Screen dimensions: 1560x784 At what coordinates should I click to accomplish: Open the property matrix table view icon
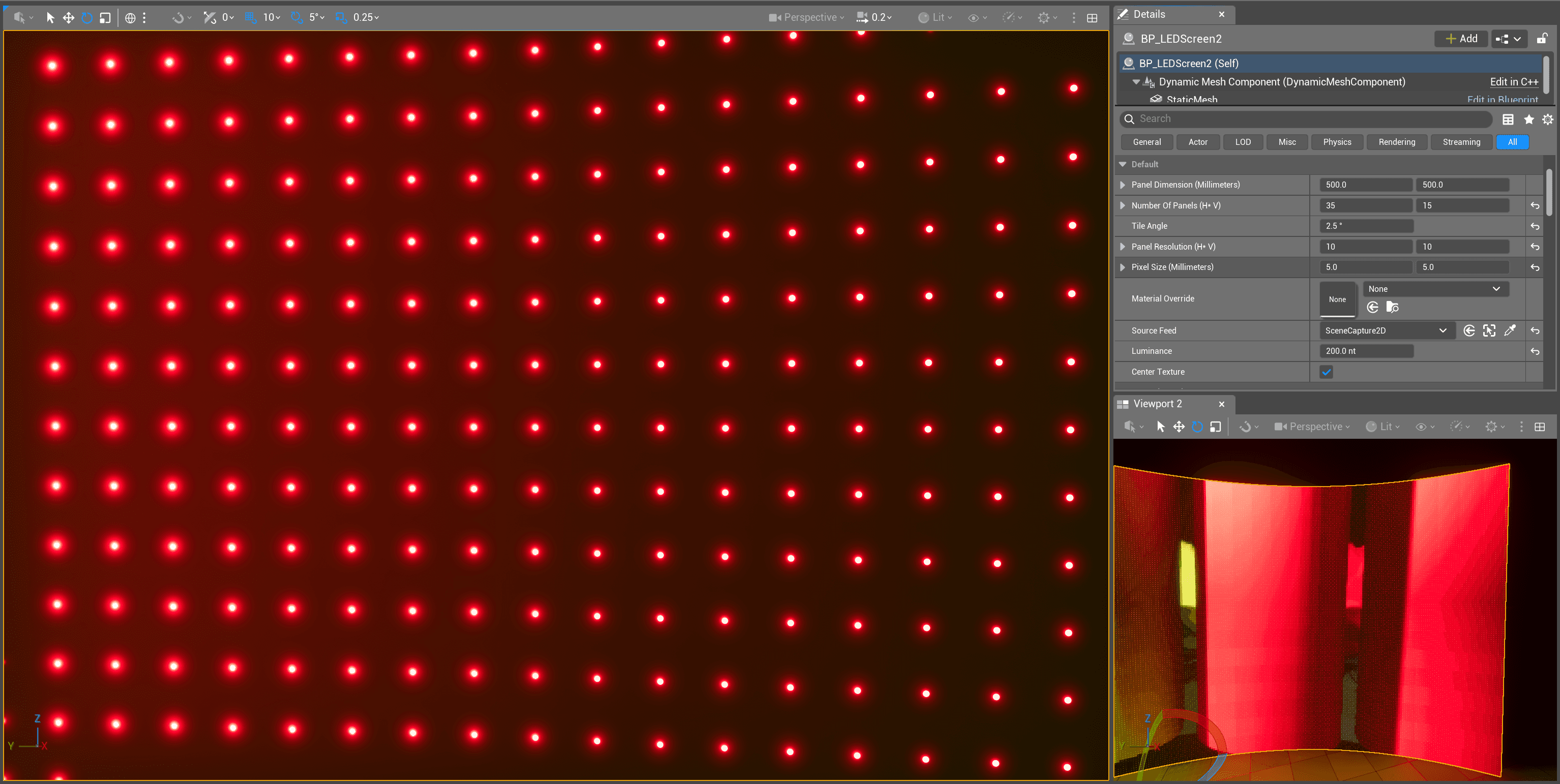tap(1508, 119)
